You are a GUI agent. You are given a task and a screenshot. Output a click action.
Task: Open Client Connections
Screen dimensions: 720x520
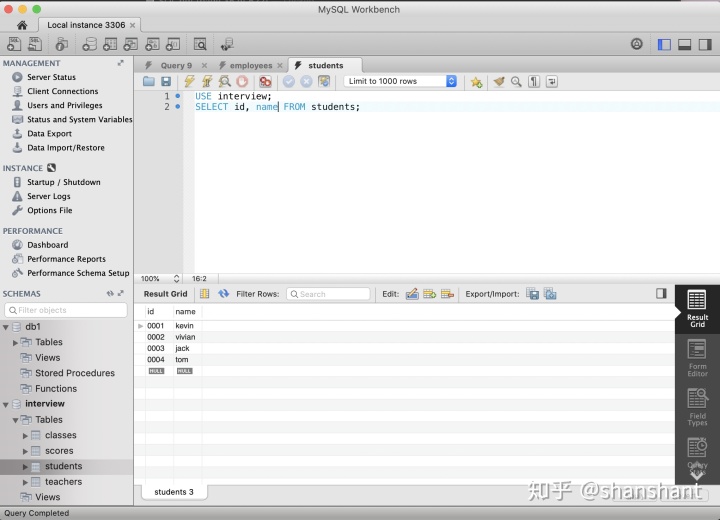pos(62,91)
